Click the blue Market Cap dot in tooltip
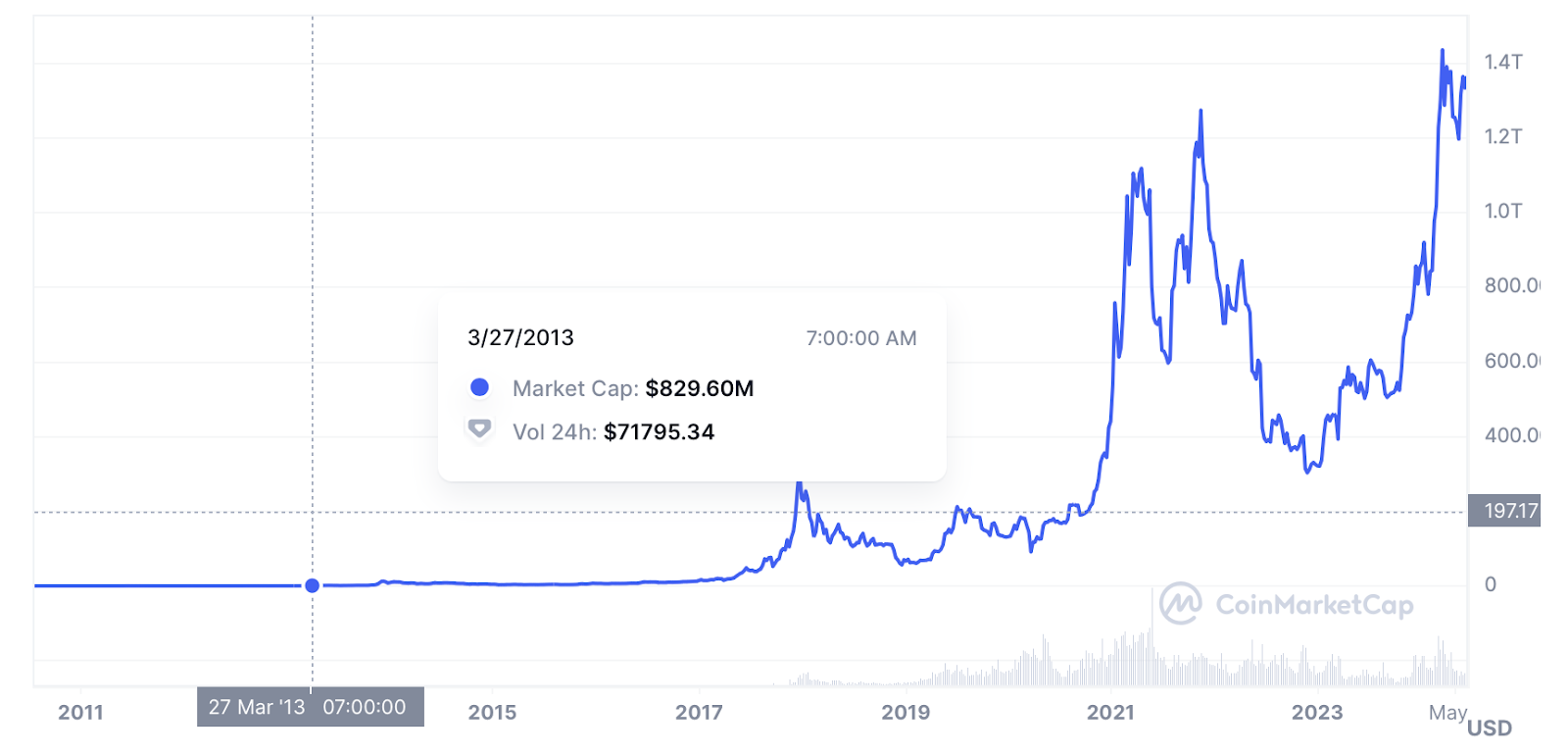The image size is (1568, 754). [x=479, y=387]
